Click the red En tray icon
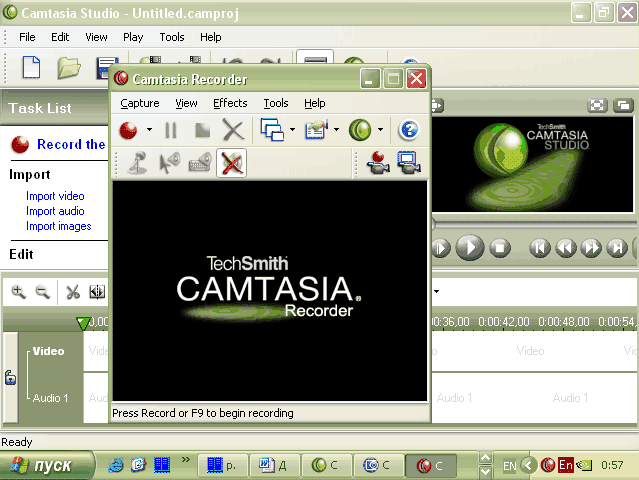639x480 pixels. [566, 465]
